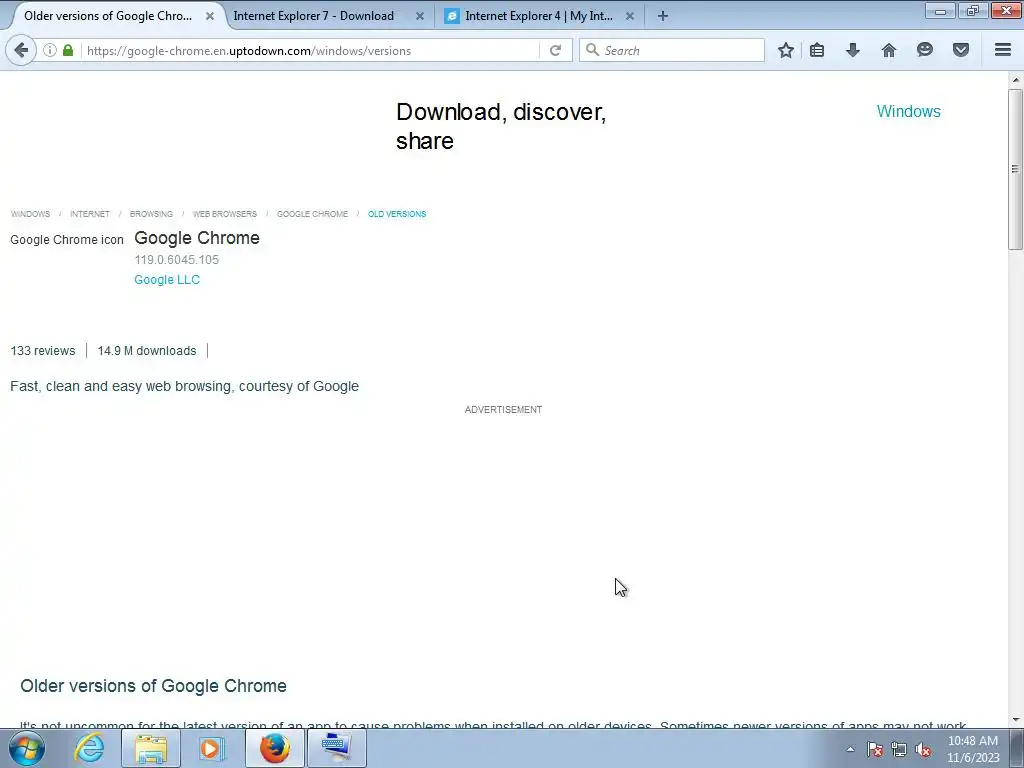Viewport: 1024px width, 768px height.
Task: Click the 133 reviews text
Action: pyautogui.click(x=42, y=351)
